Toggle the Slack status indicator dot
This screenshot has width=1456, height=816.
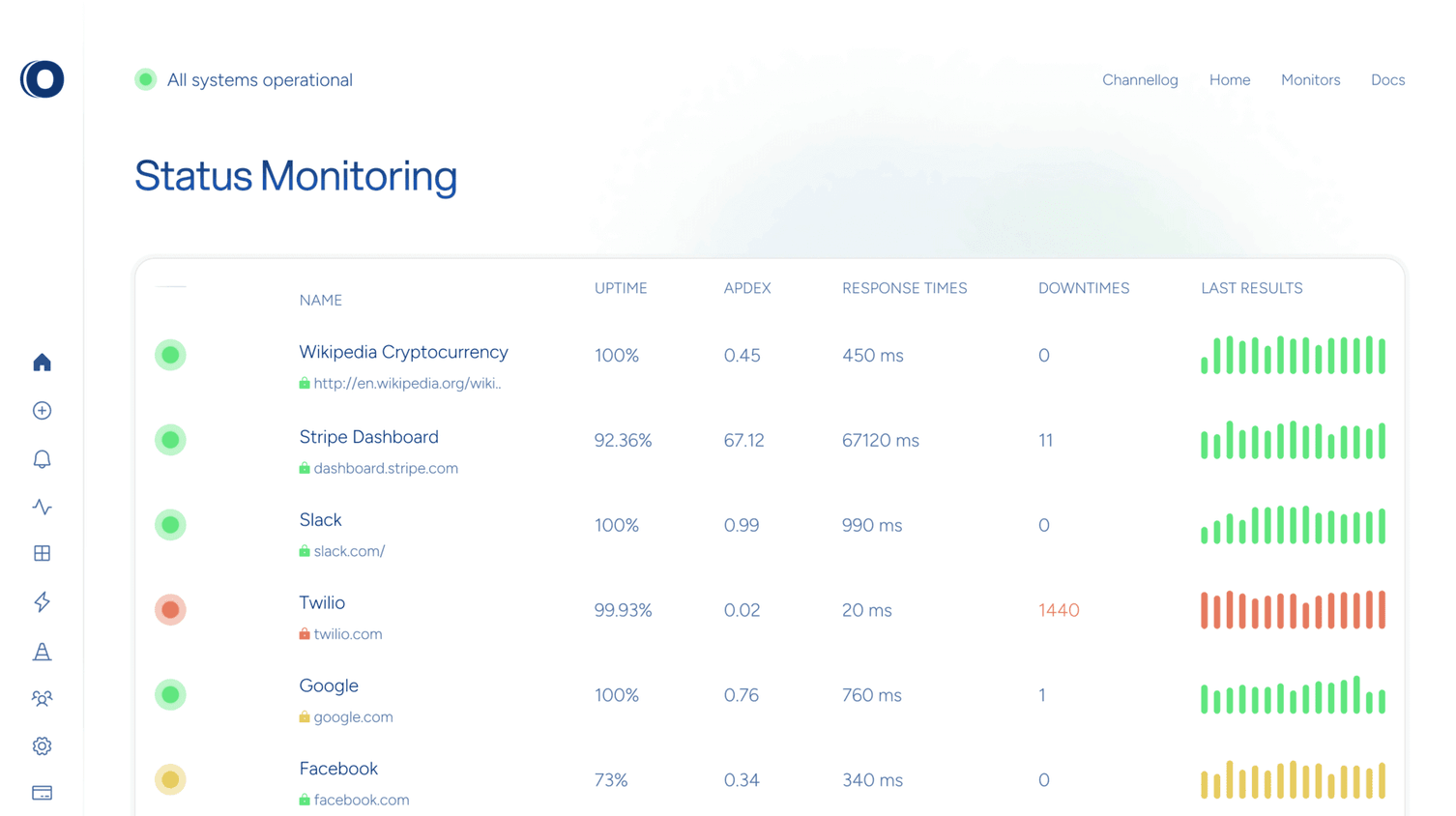(x=170, y=525)
